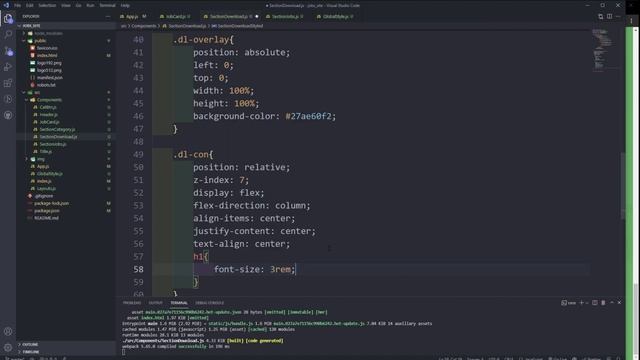Screen dimensions: 640x360
Task: Place cursor on 'font-size: 3rem;' line
Action: pos(254,269)
